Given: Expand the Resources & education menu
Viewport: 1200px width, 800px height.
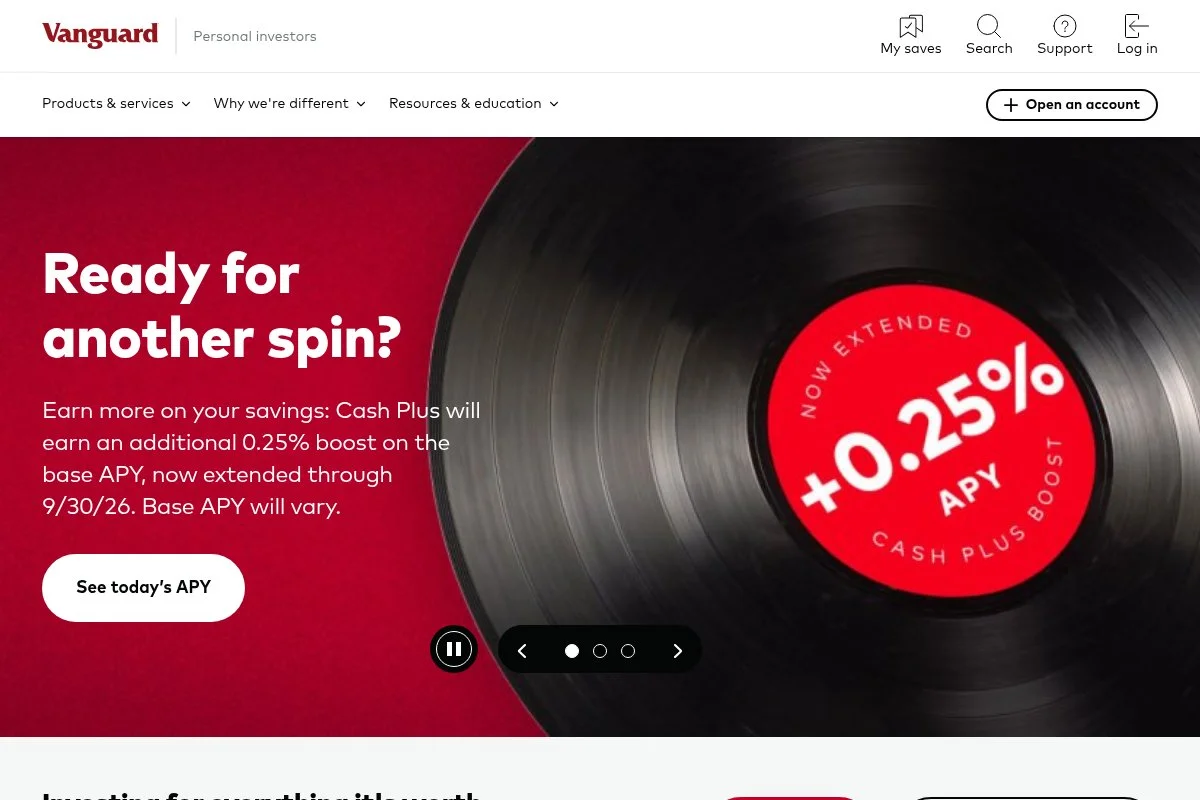Looking at the screenshot, I should tap(474, 104).
